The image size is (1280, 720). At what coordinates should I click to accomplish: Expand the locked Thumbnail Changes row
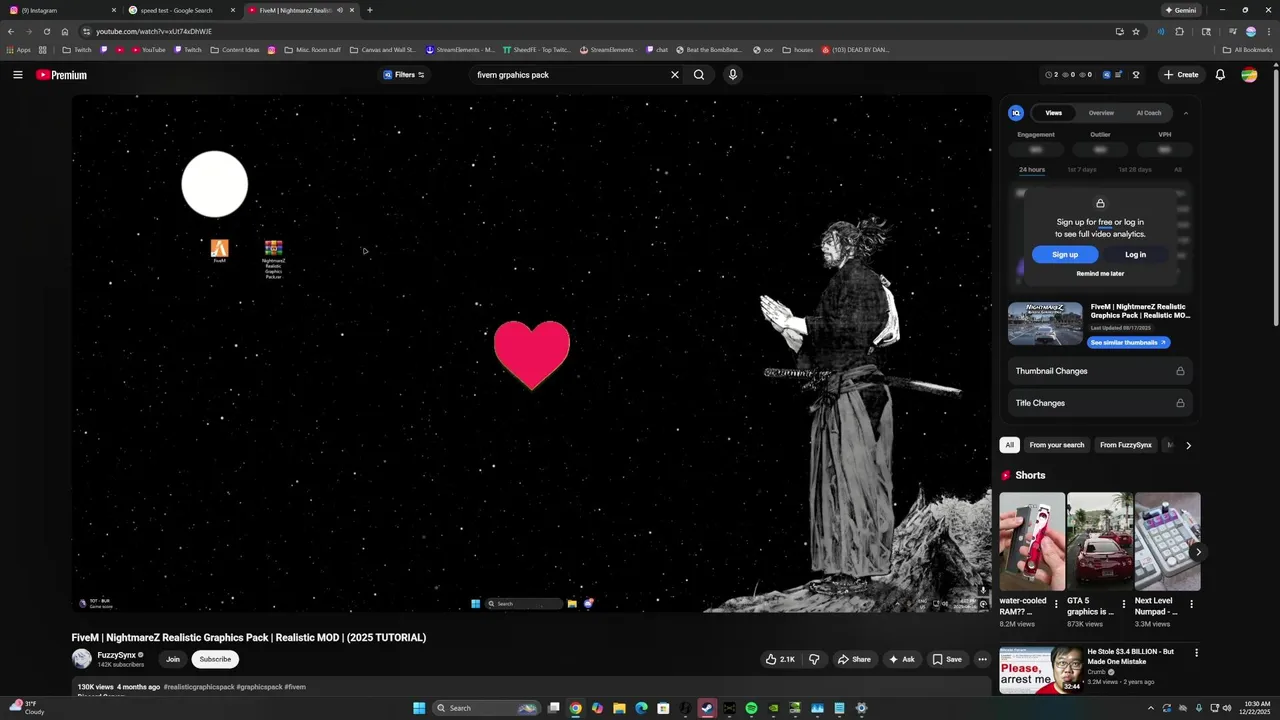(x=1100, y=371)
